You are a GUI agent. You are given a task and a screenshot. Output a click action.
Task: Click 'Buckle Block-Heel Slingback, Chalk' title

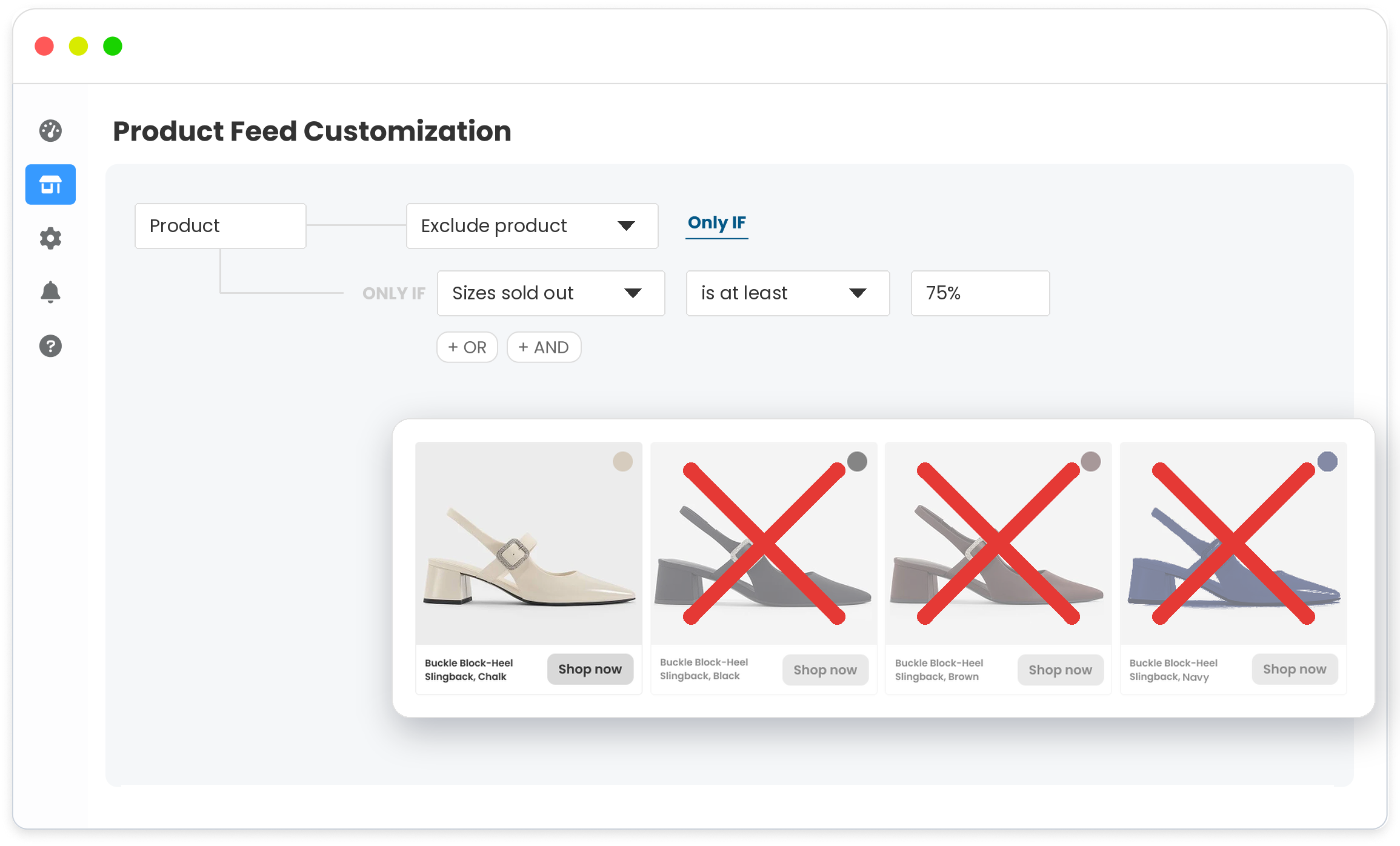(469, 670)
